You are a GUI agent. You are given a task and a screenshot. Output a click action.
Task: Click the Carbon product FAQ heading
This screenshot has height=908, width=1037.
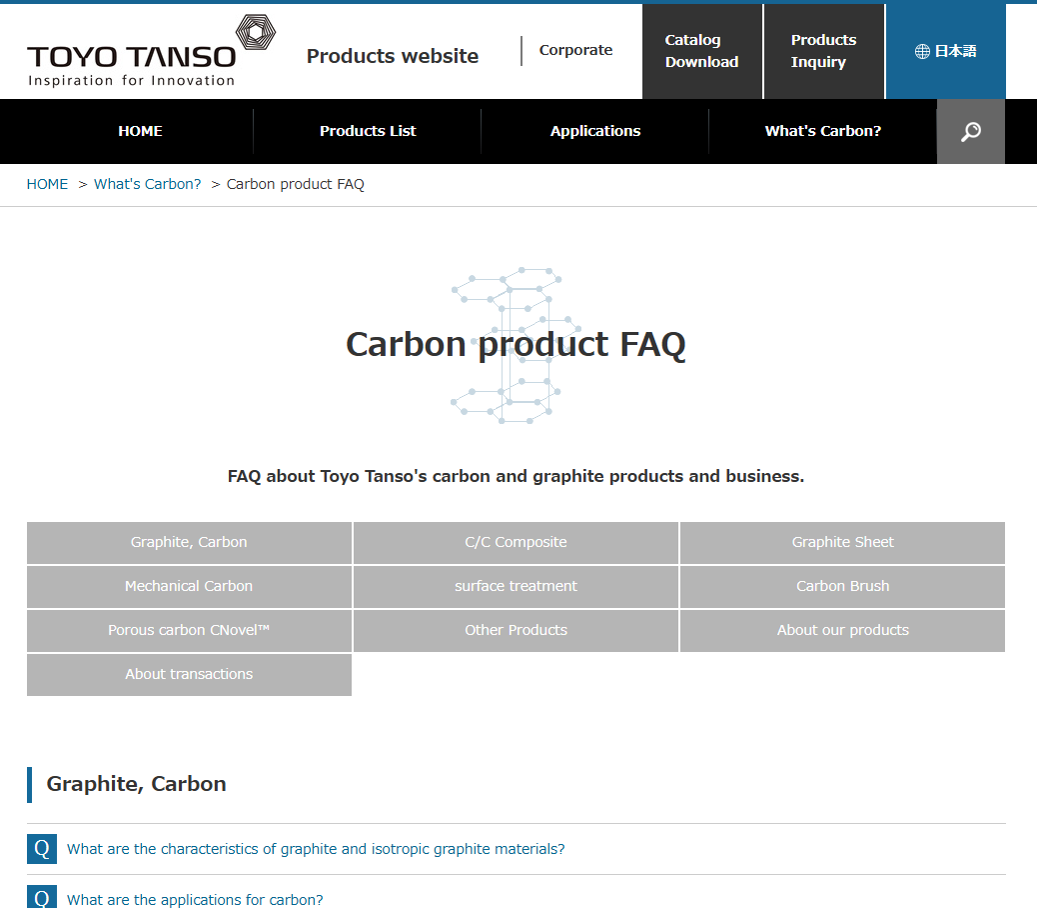tap(516, 345)
